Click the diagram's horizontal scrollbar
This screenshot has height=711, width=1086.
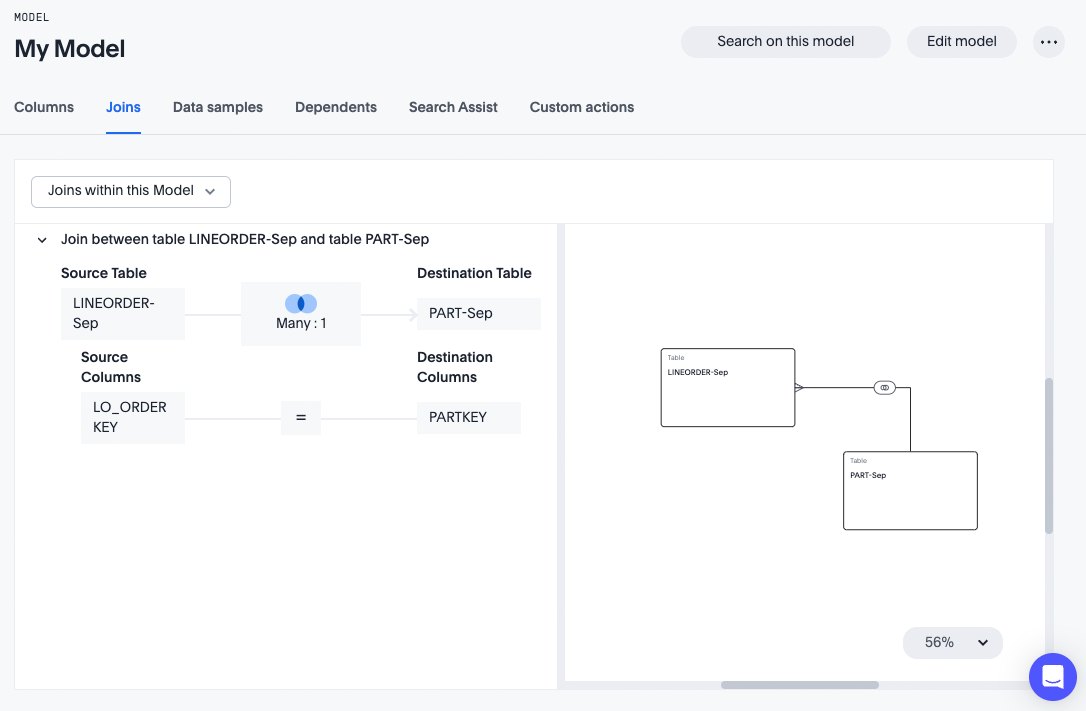coord(799,685)
